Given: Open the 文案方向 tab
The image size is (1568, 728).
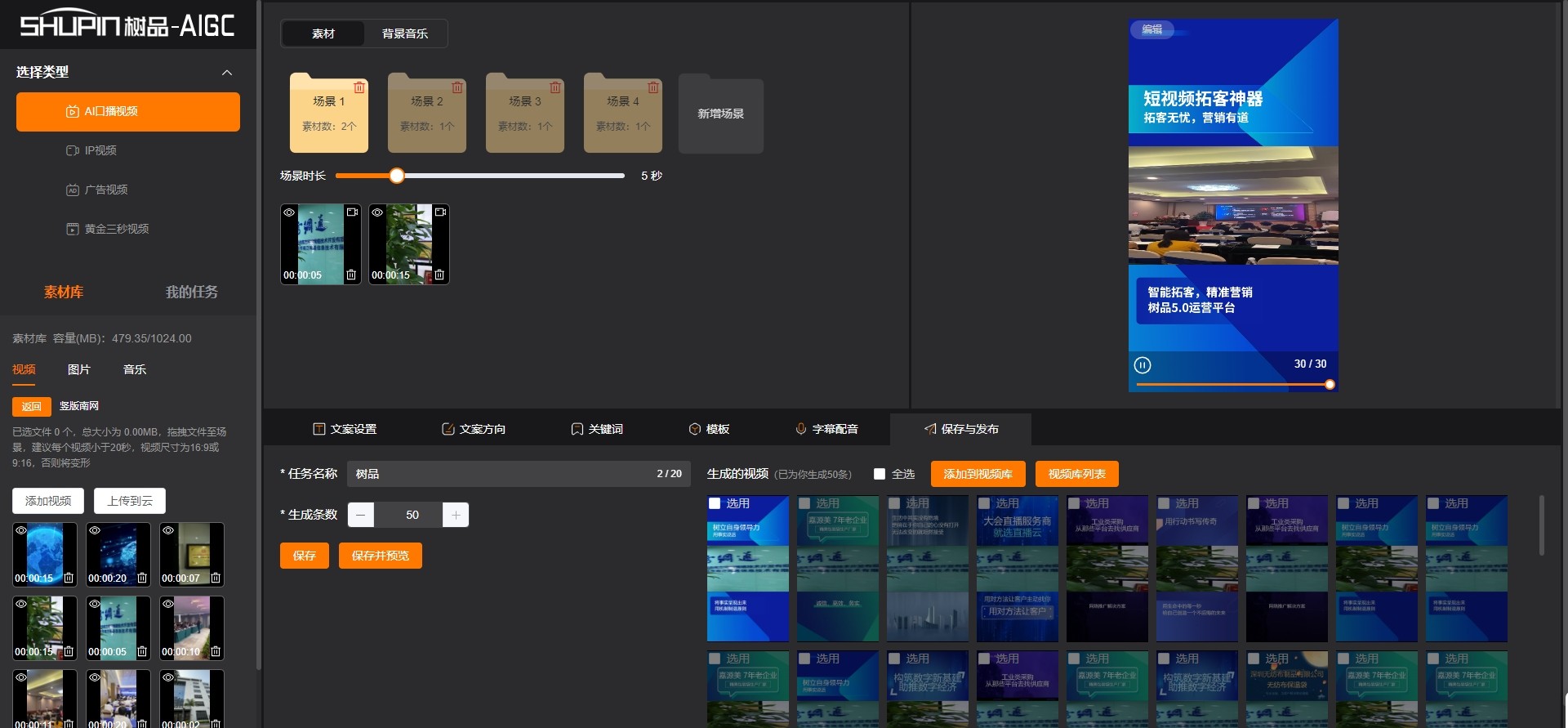Looking at the screenshot, I should click(x=474, y=429).
